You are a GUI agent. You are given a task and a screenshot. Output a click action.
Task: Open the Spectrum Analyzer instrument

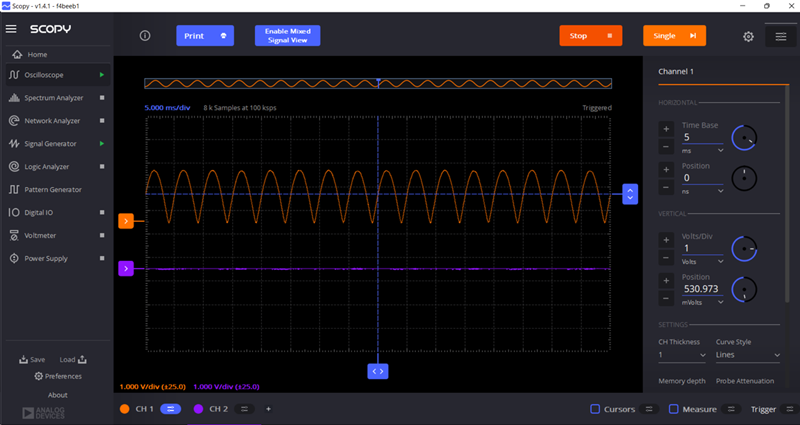pos(52,98)
